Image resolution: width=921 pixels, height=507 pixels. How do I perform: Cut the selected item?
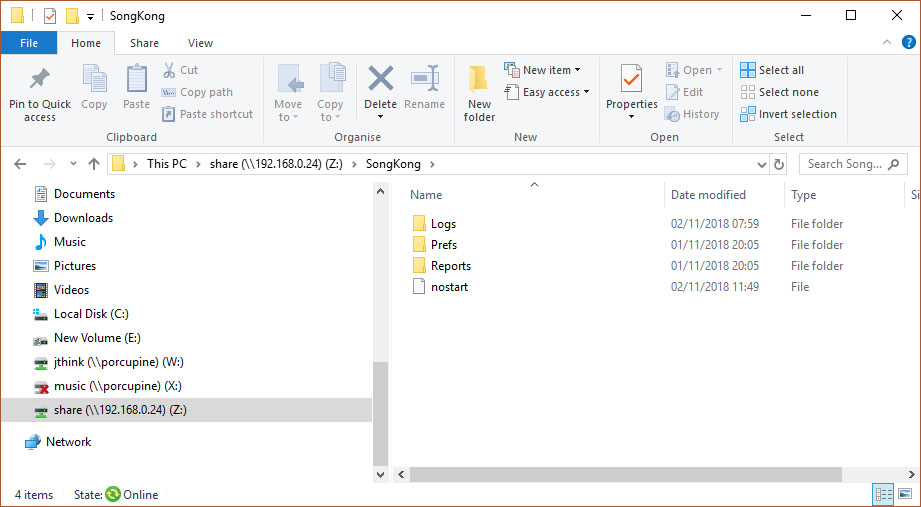[x=181, y=70]
